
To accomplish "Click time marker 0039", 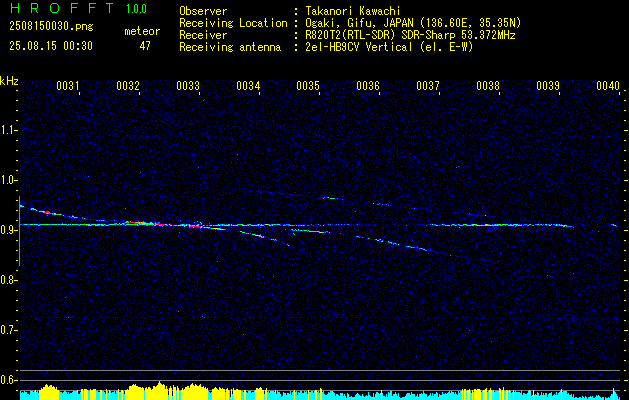I will (548, 85).
